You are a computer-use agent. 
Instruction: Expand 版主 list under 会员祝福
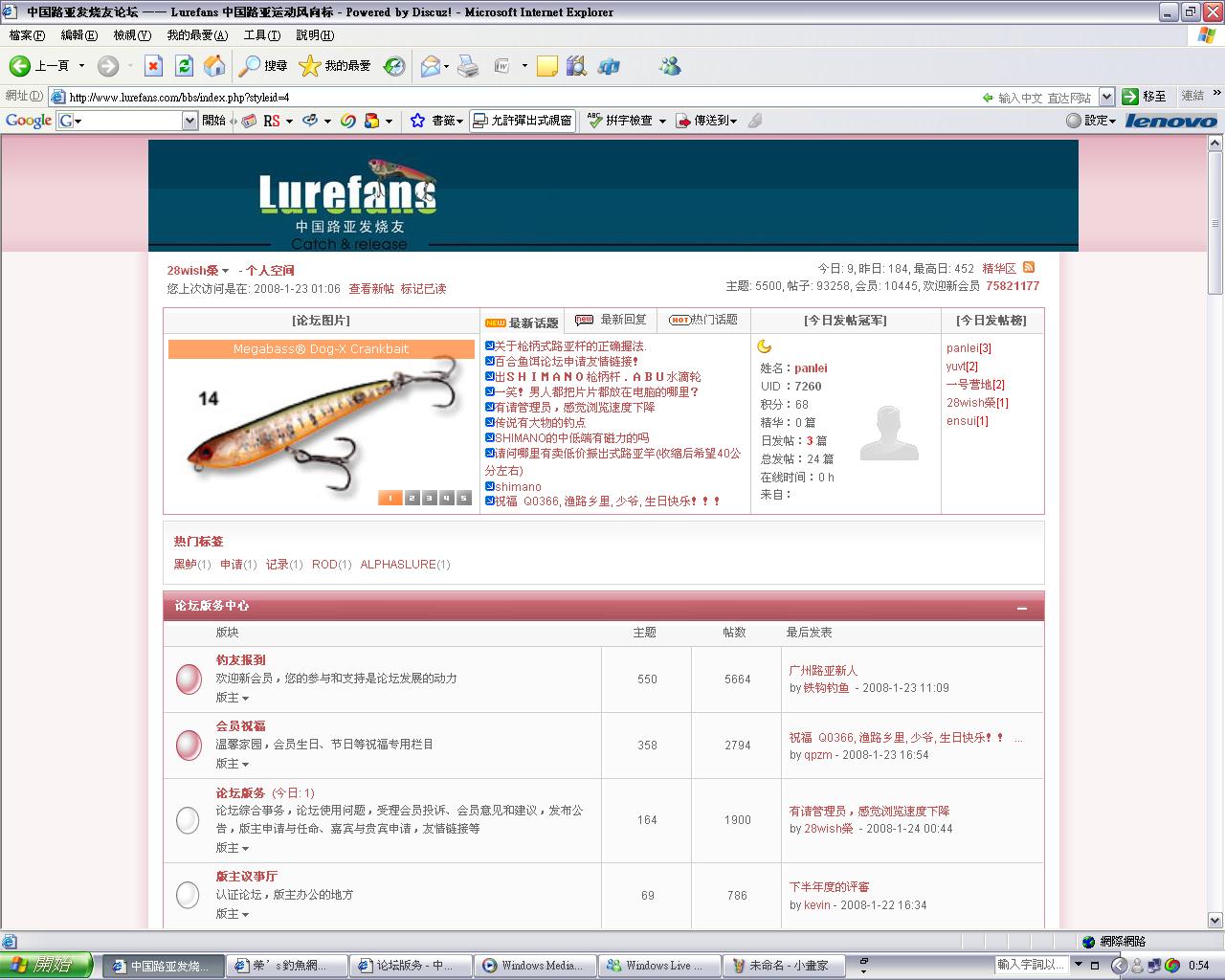pos(232,764)
